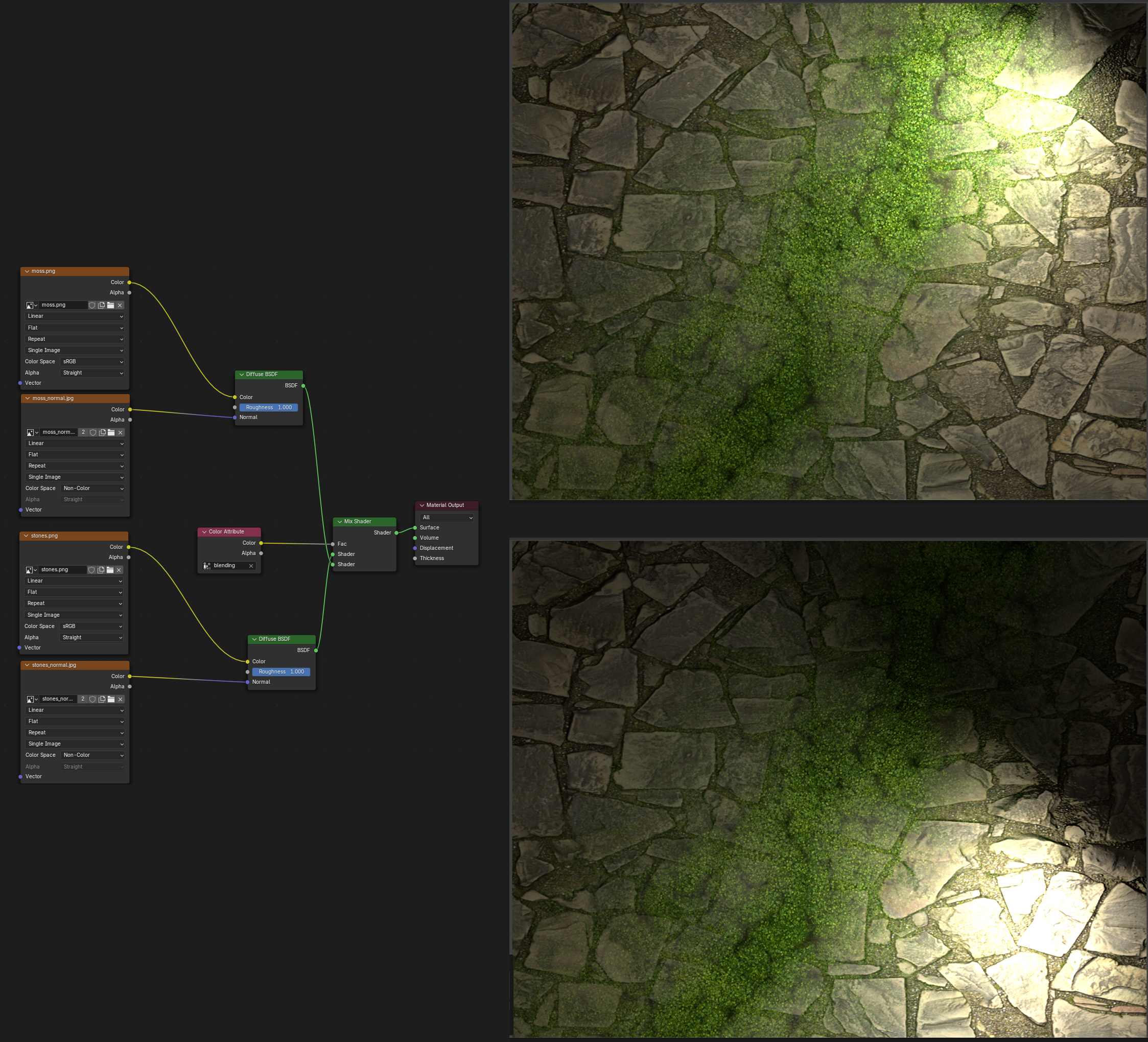Collapse the Color Attribute node header
This screenshot has width=1148, height=1042.
click(204, 531)
